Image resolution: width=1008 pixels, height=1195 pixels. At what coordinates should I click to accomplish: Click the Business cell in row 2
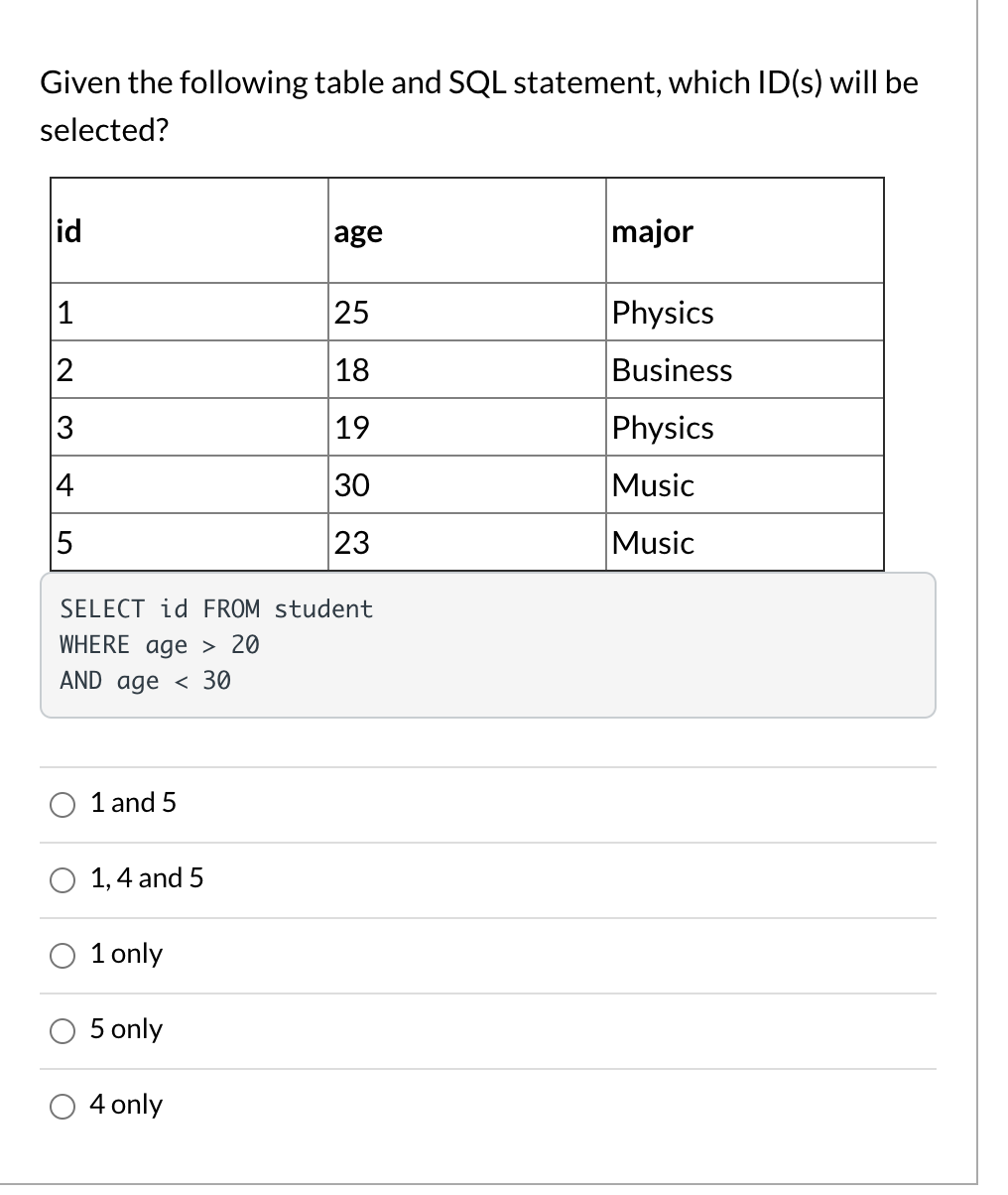pyautogui.click(x=672, y=370)
